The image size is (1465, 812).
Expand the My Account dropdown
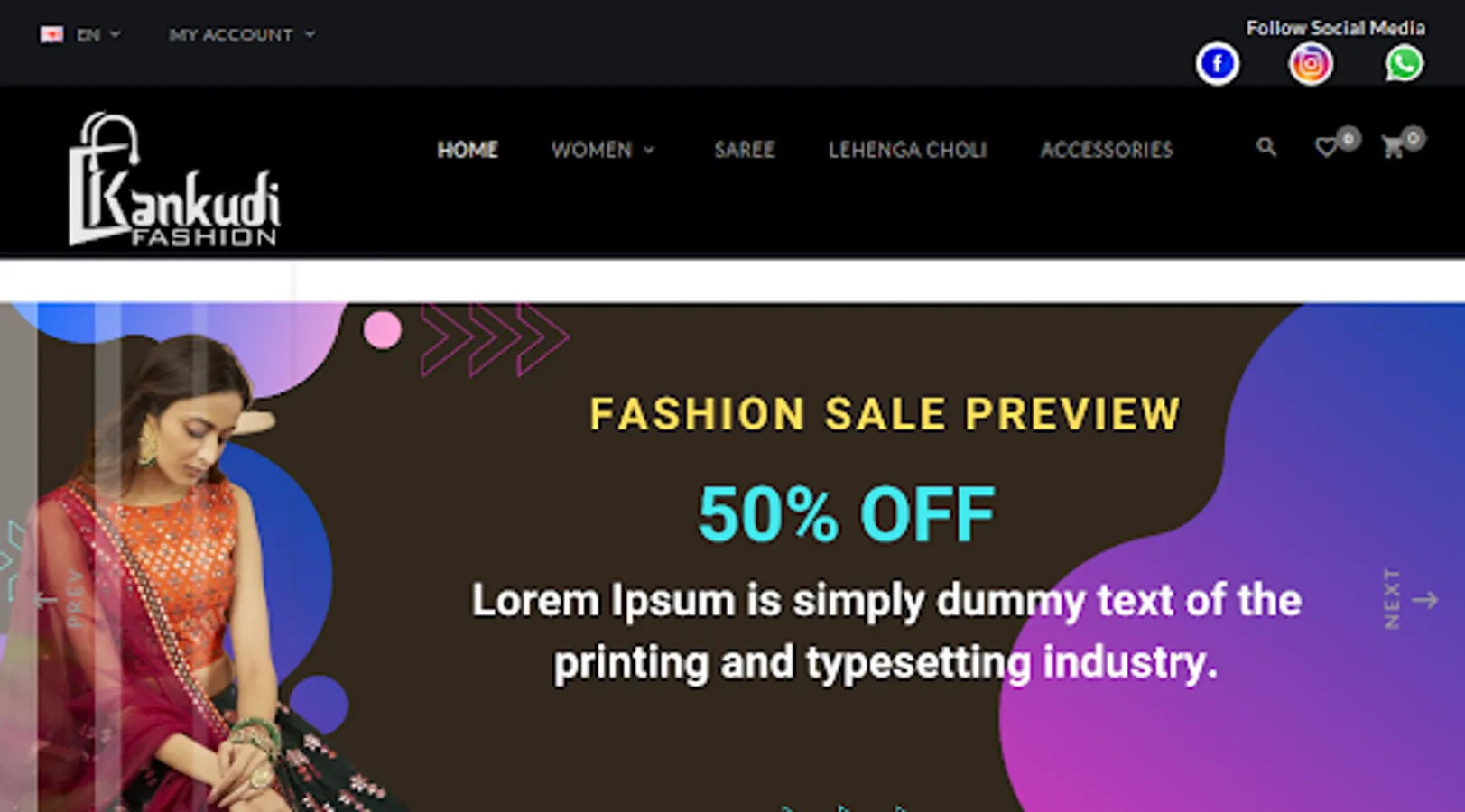click(x=242, y=34)
